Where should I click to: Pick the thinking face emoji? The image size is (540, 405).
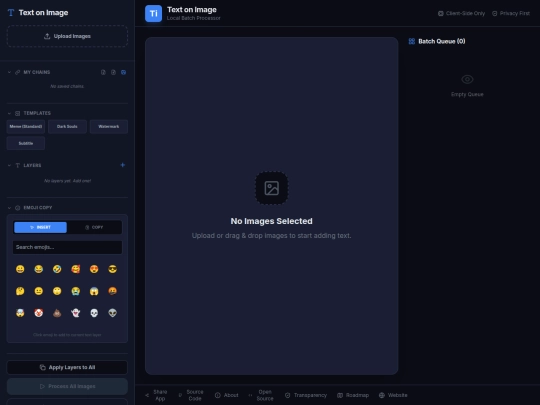(x=20, y=291)
